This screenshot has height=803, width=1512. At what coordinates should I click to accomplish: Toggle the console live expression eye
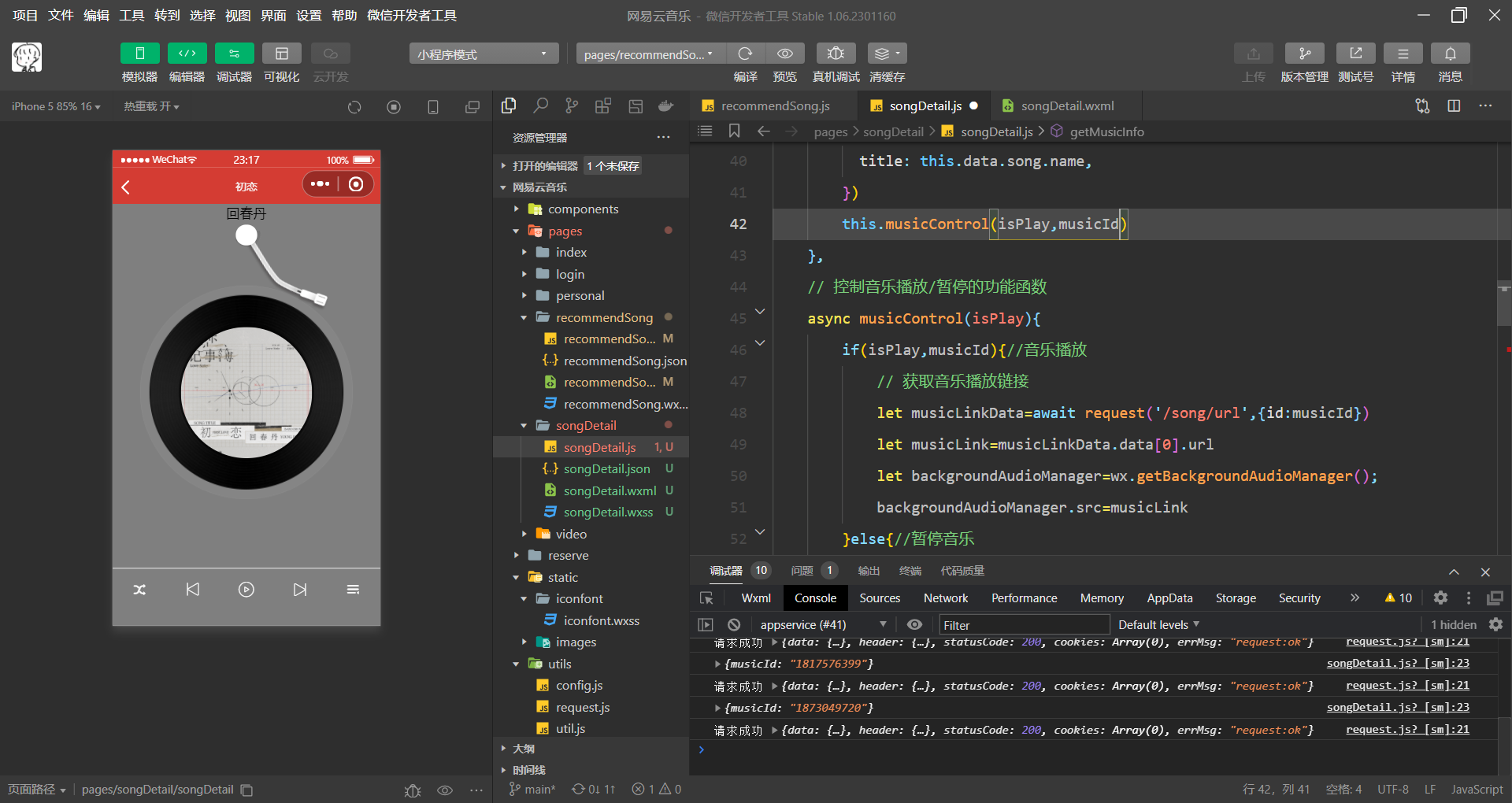(914, 624)
